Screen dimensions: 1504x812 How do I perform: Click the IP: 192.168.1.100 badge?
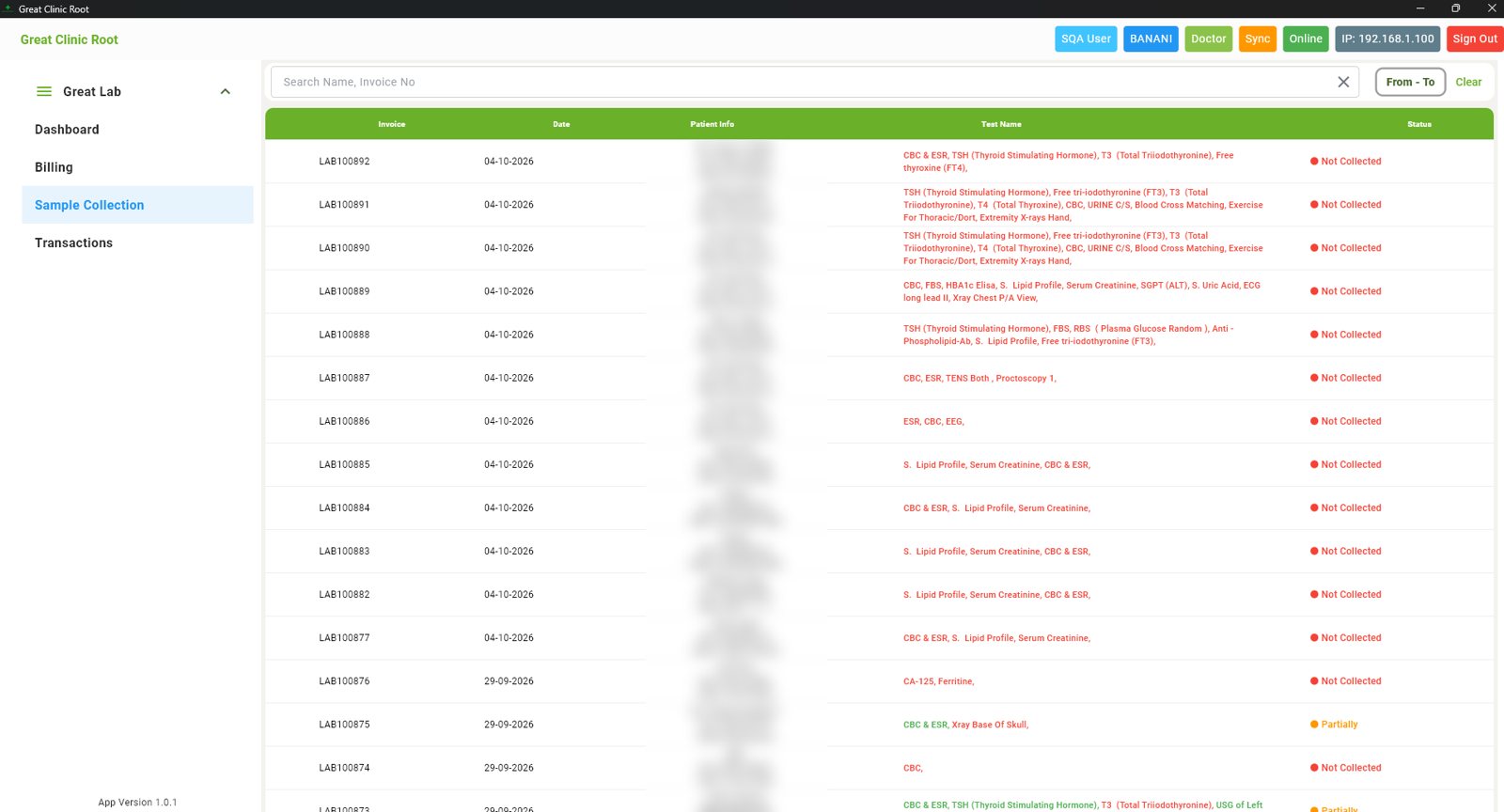tap(1387, 39)
